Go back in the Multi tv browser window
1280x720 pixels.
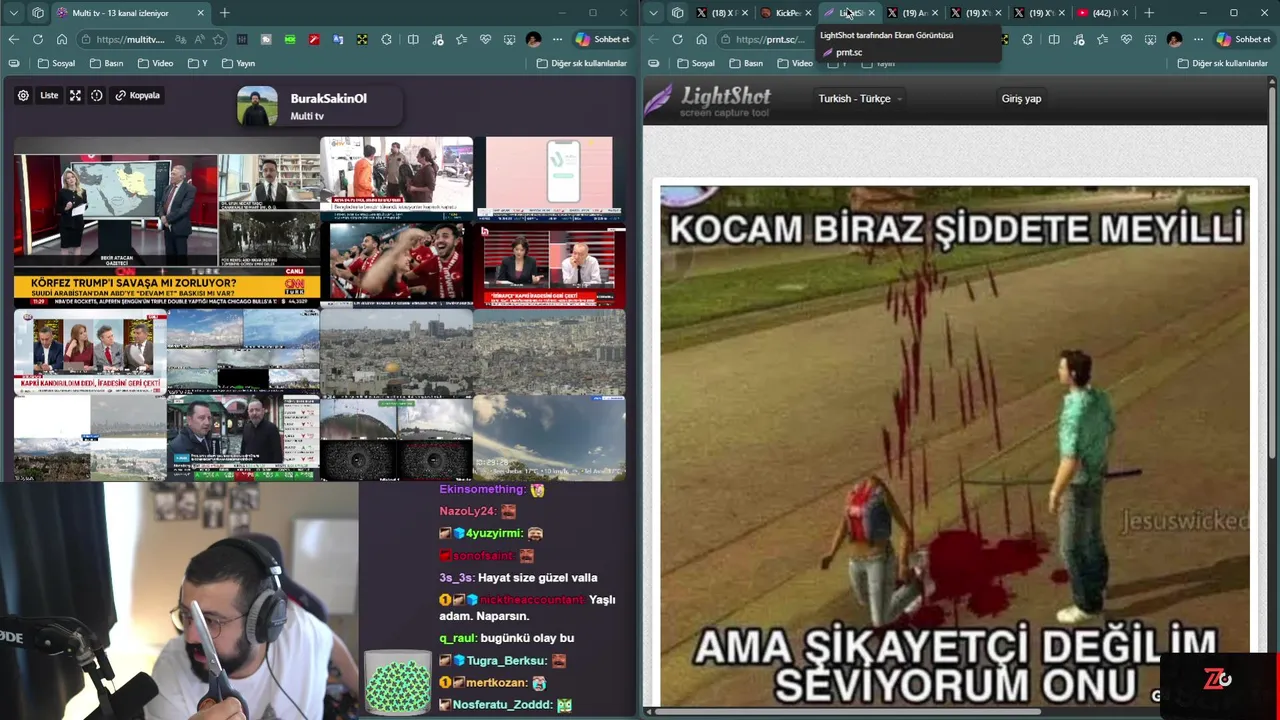(13, 39)
